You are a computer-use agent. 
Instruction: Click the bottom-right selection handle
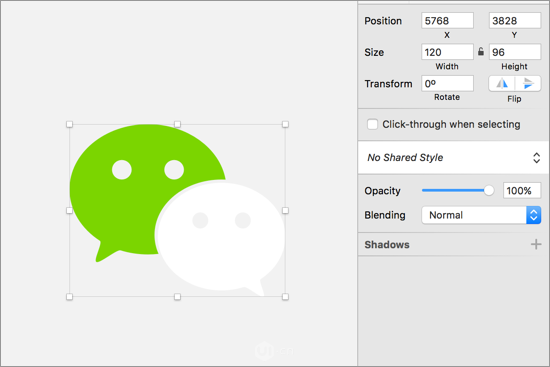285,297
